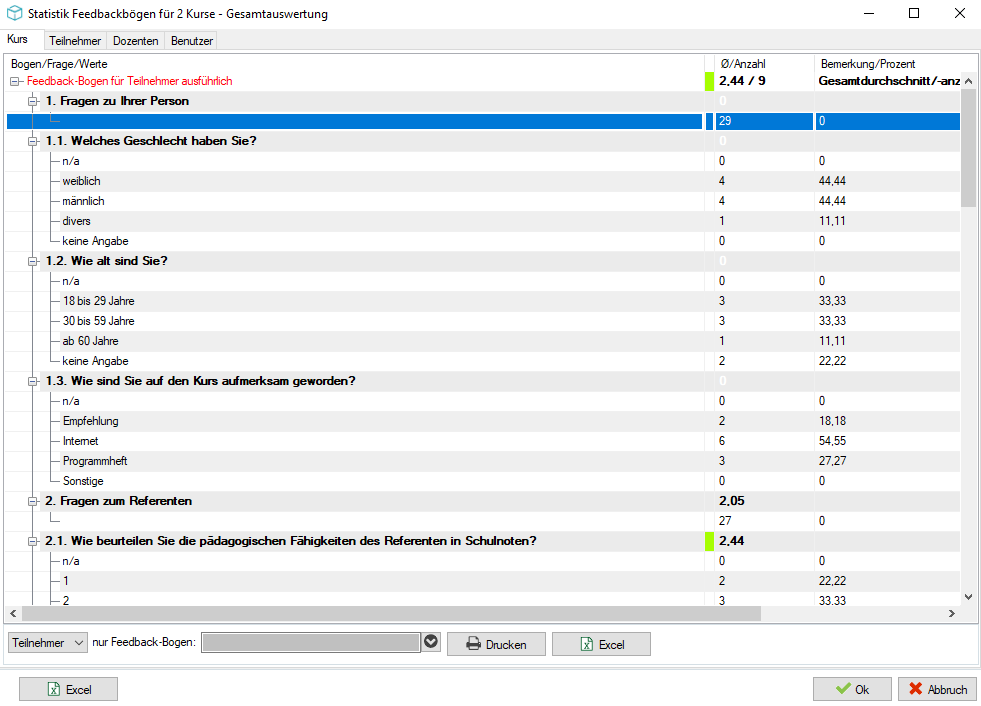Screen dimensions: 981x706
Task: Open the Teilnehmer tab
Action: coord(75,41)
